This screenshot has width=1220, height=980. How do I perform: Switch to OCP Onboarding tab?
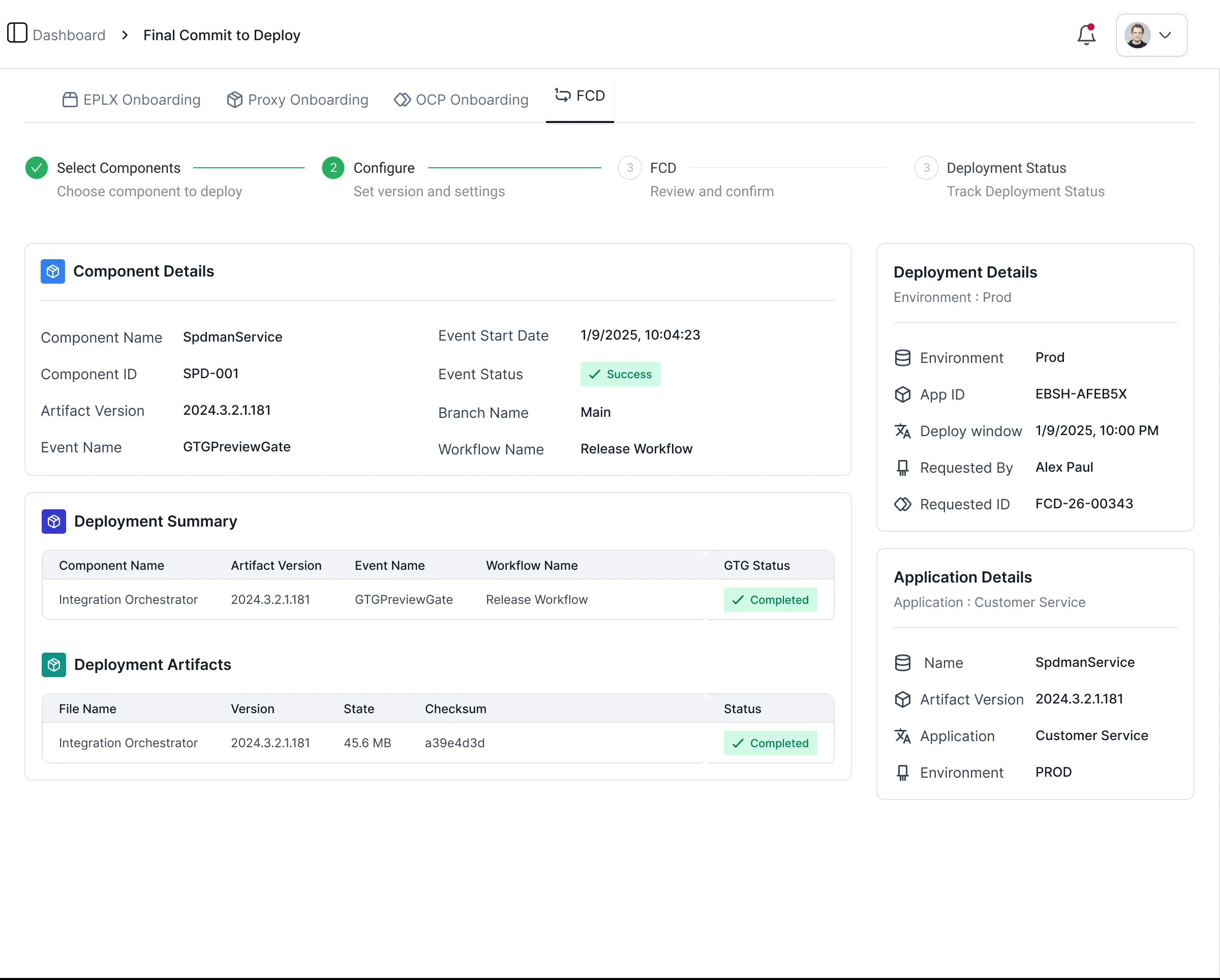click(x=461, y=100)
